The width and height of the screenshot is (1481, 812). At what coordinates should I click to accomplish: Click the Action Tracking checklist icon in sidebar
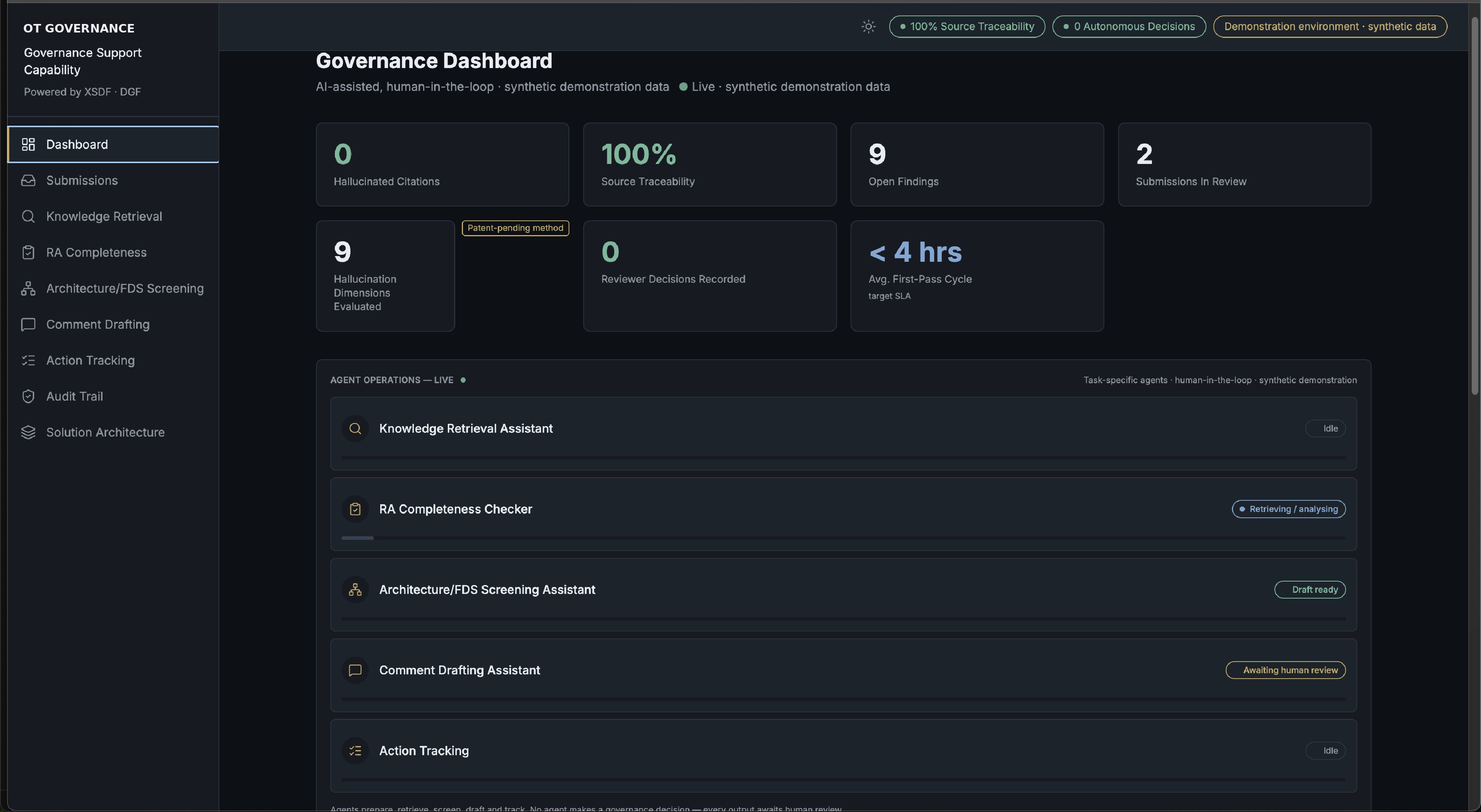click(28, 360)
